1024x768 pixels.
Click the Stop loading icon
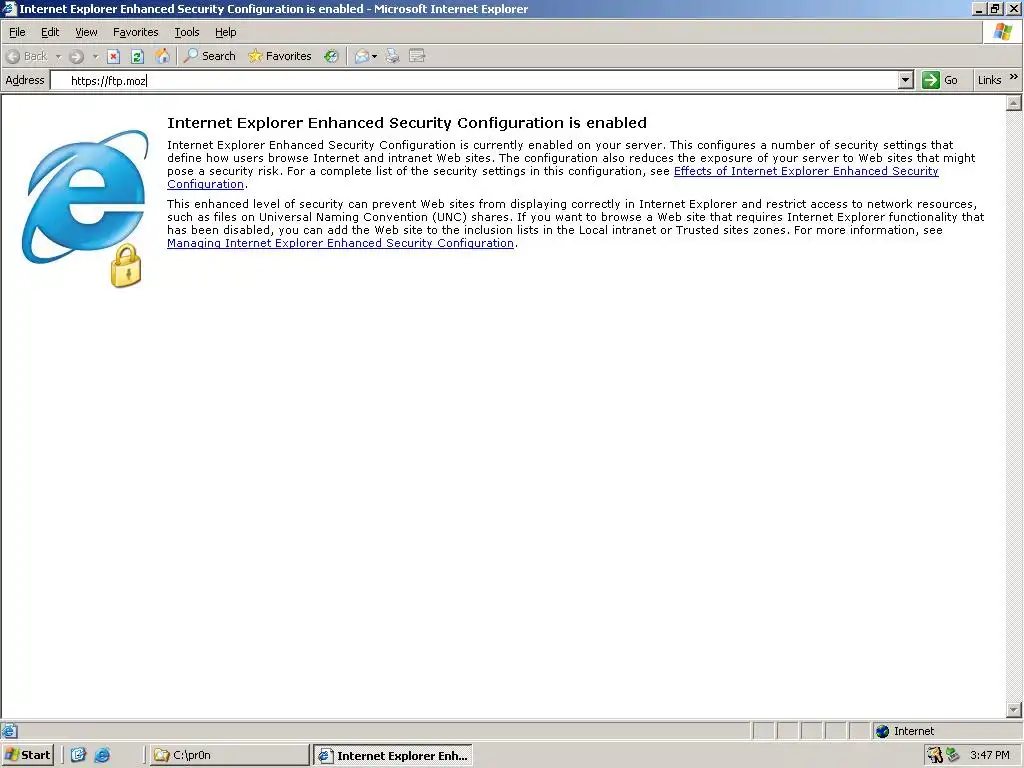tap(114, 56)
